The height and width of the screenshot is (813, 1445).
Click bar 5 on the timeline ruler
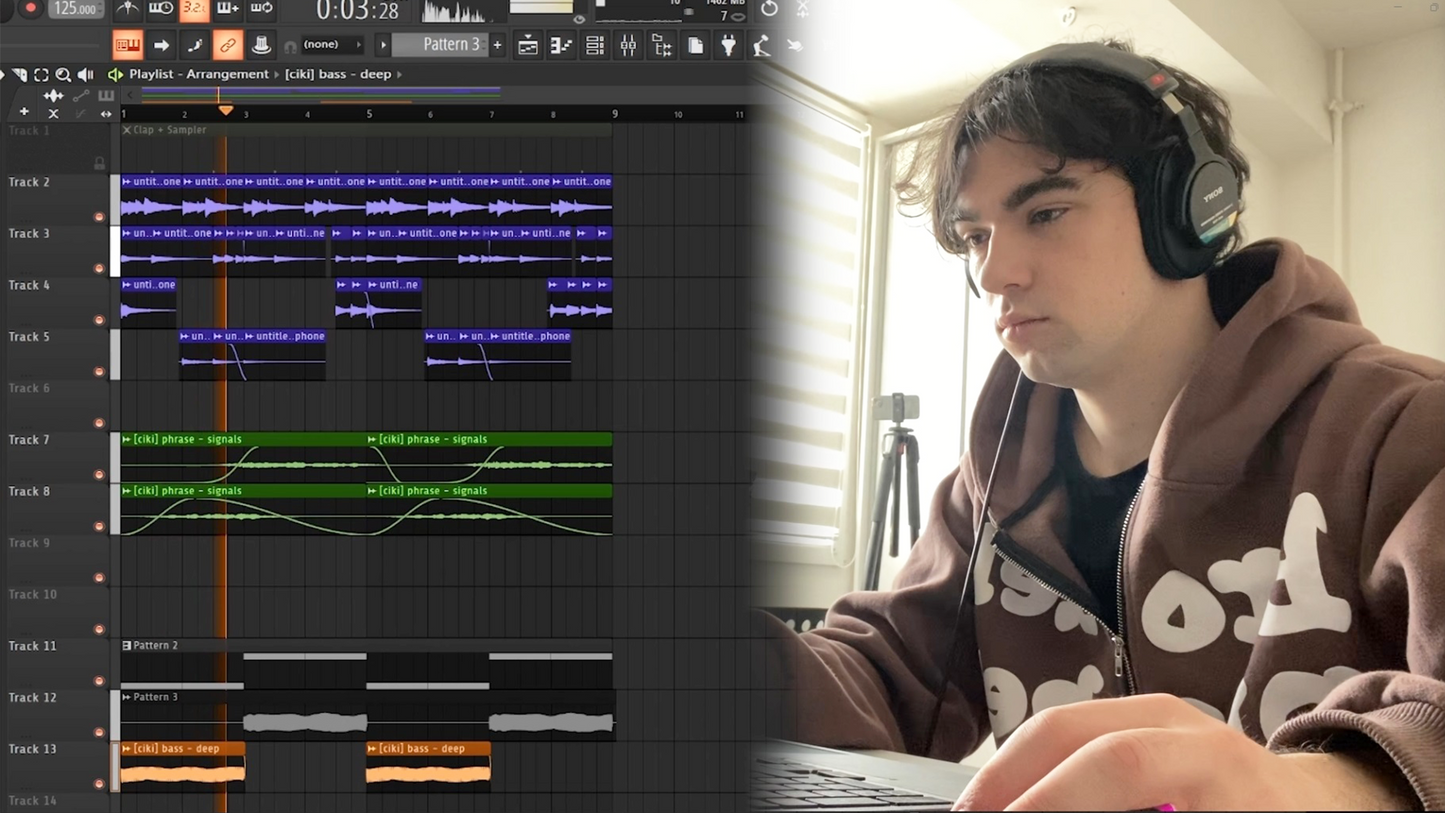pos(369,114)
